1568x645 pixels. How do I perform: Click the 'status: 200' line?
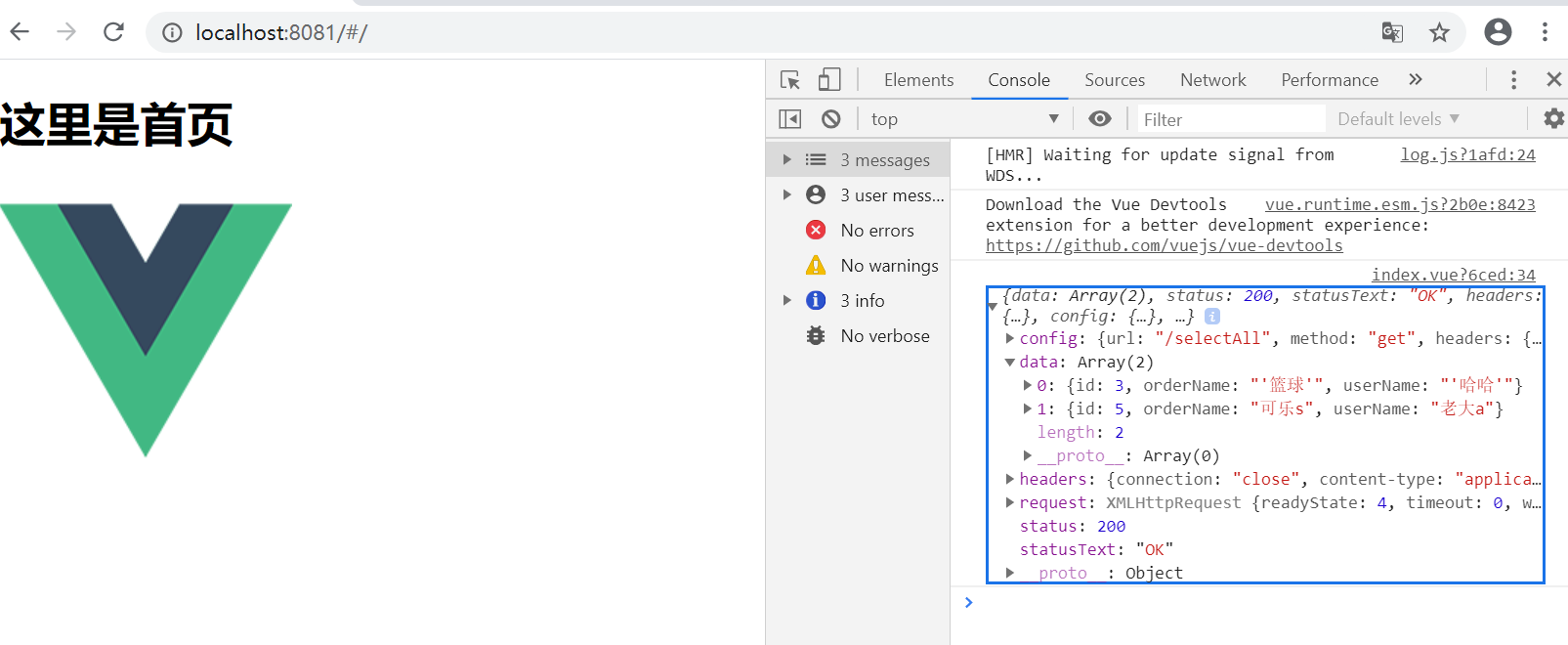1072,526
